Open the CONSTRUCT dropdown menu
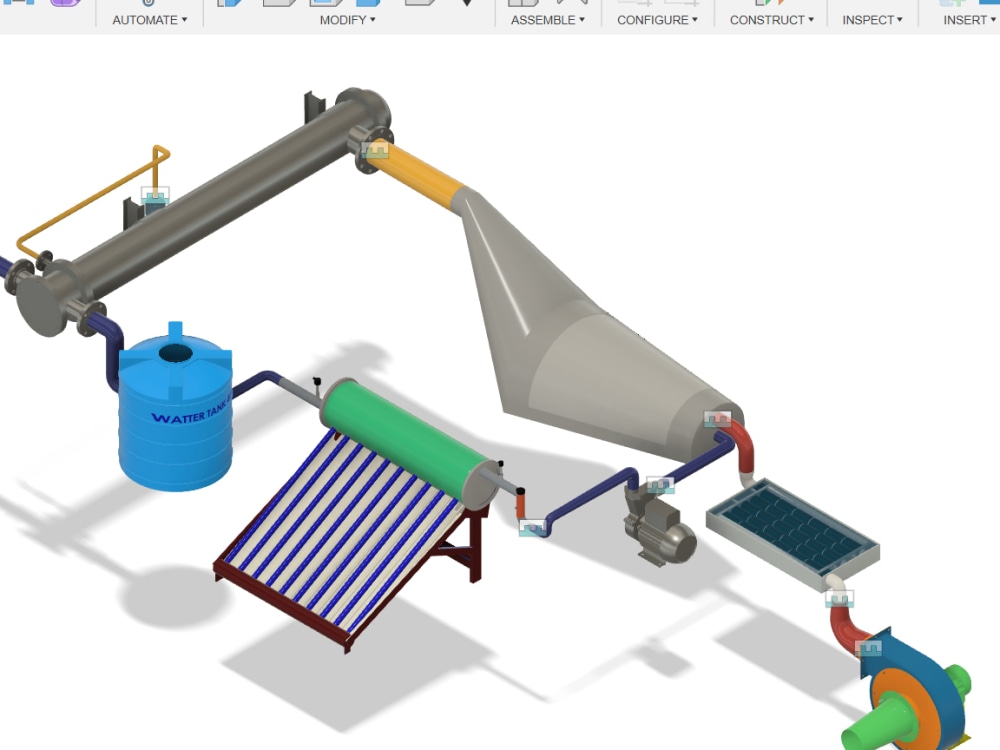The image size is (1000, 750). [772, 20]
